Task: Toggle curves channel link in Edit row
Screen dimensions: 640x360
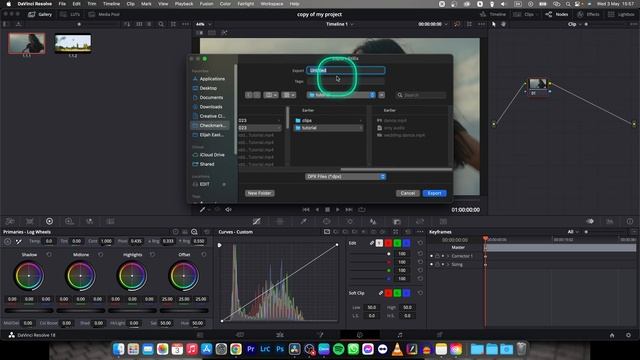Action: click(371, 243)
